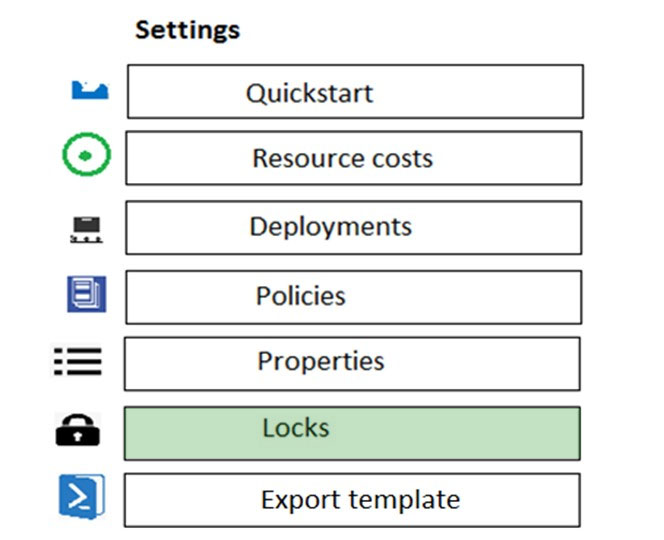Click the Properties list icon

(x=78, y=361)
